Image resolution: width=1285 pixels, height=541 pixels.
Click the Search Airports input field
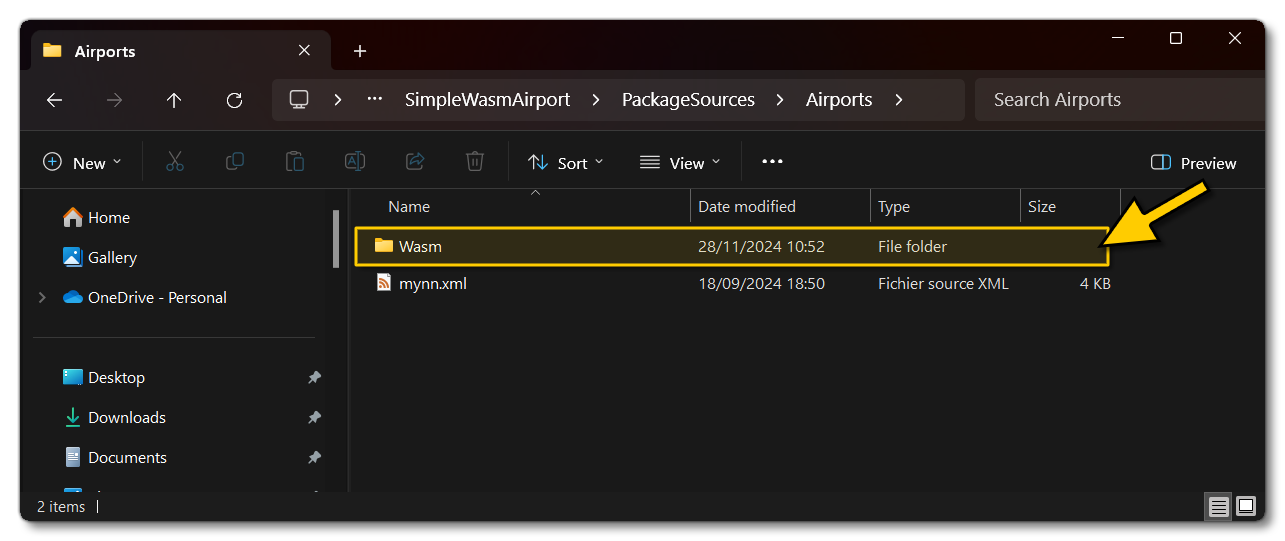point(1115,100)
